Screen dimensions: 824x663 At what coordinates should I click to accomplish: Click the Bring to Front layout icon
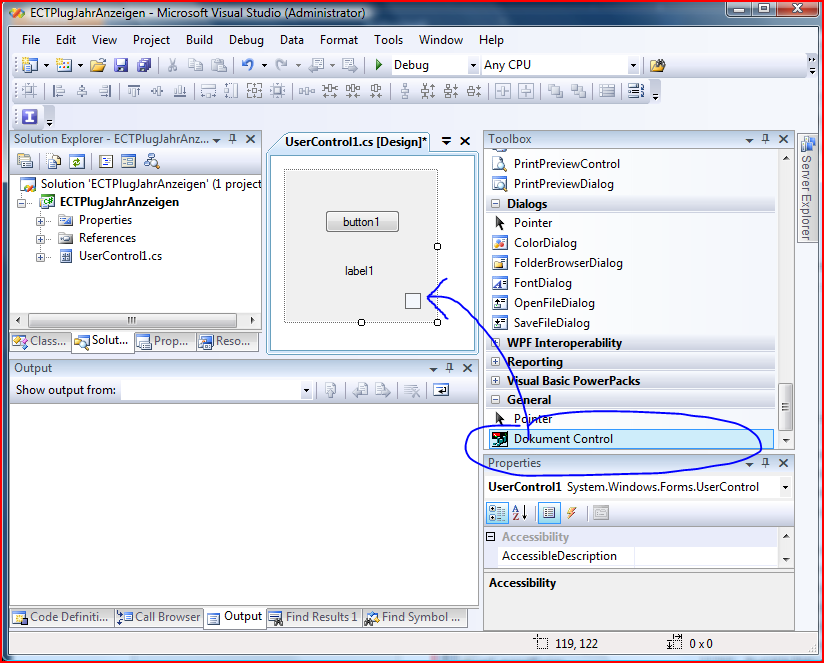(x=555, y=91)
